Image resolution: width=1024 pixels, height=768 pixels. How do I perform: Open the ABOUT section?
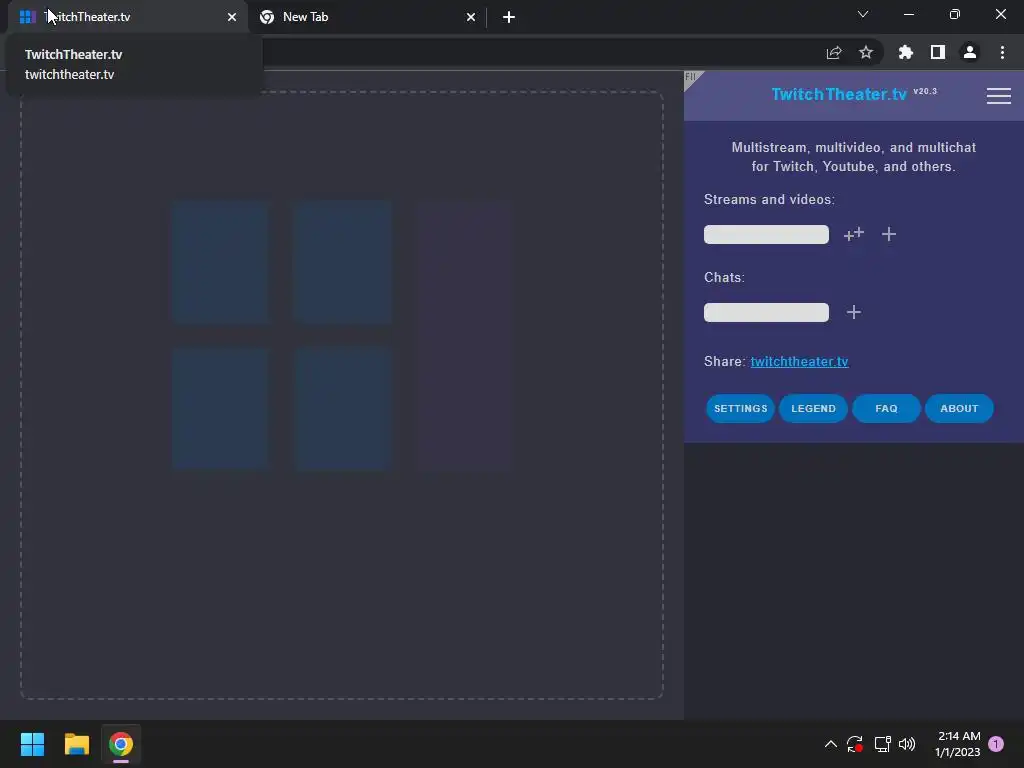tap(959, 408)
